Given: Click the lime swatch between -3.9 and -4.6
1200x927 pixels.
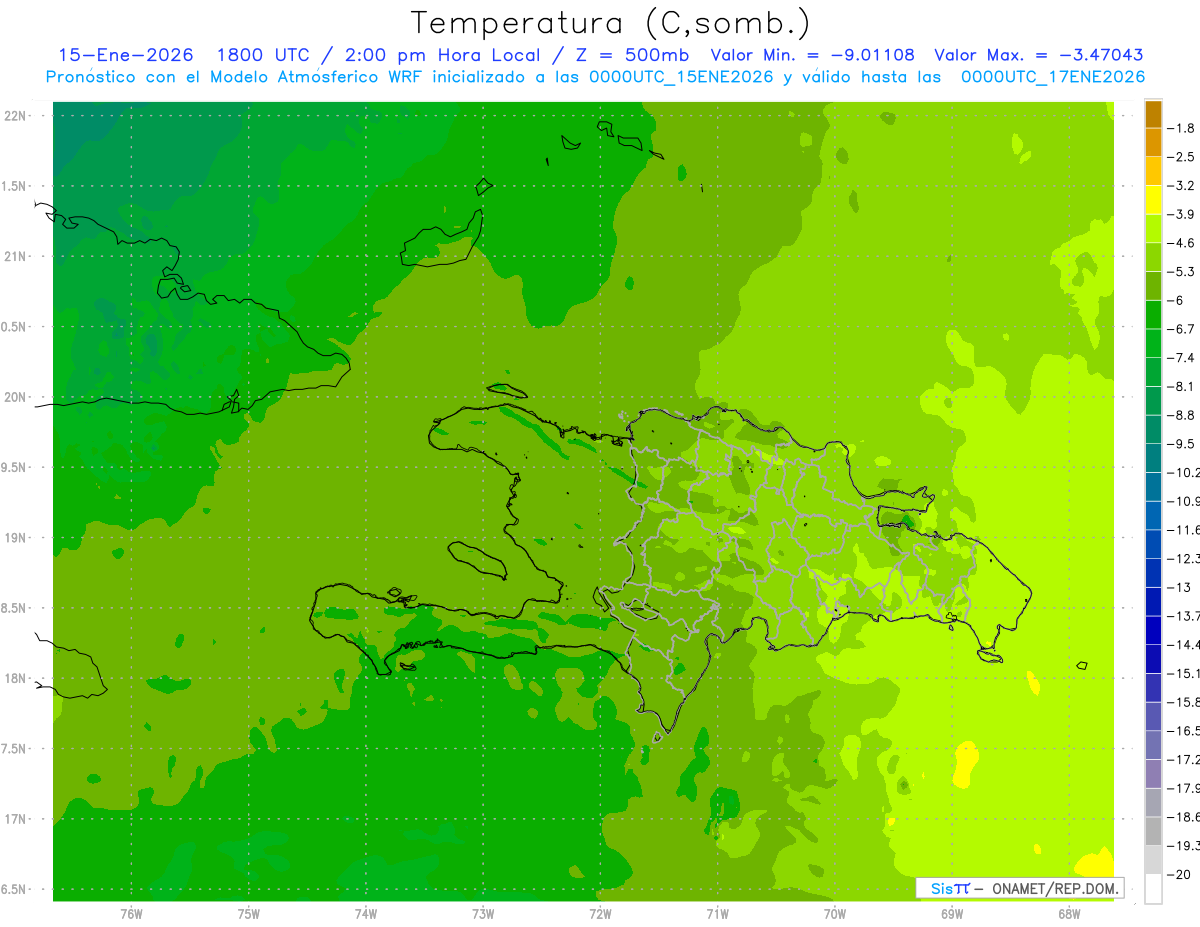Looking at the screenshot, I should [x=1153, y=229].
